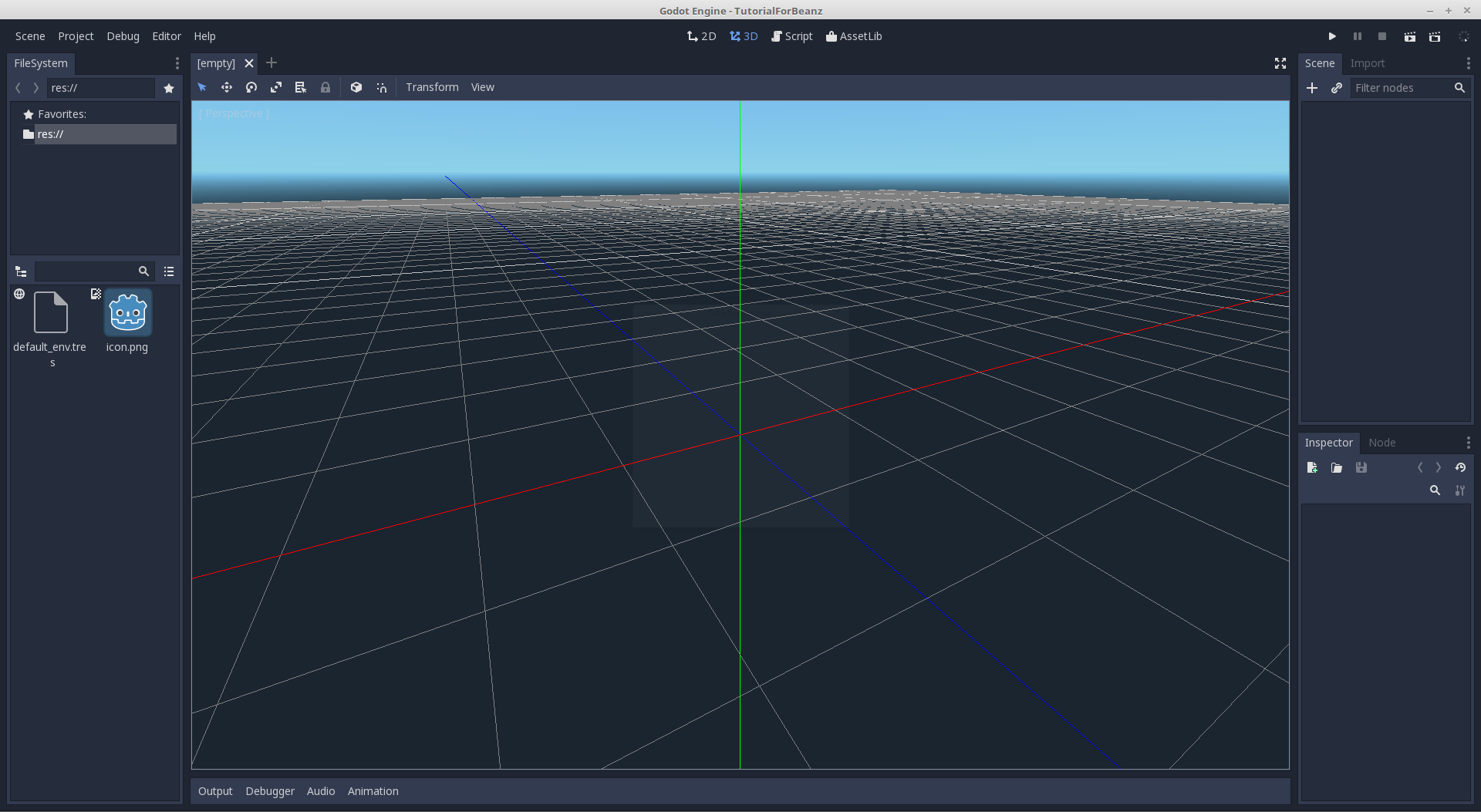Toggle FileSystem split tree view

pos(21,271)
